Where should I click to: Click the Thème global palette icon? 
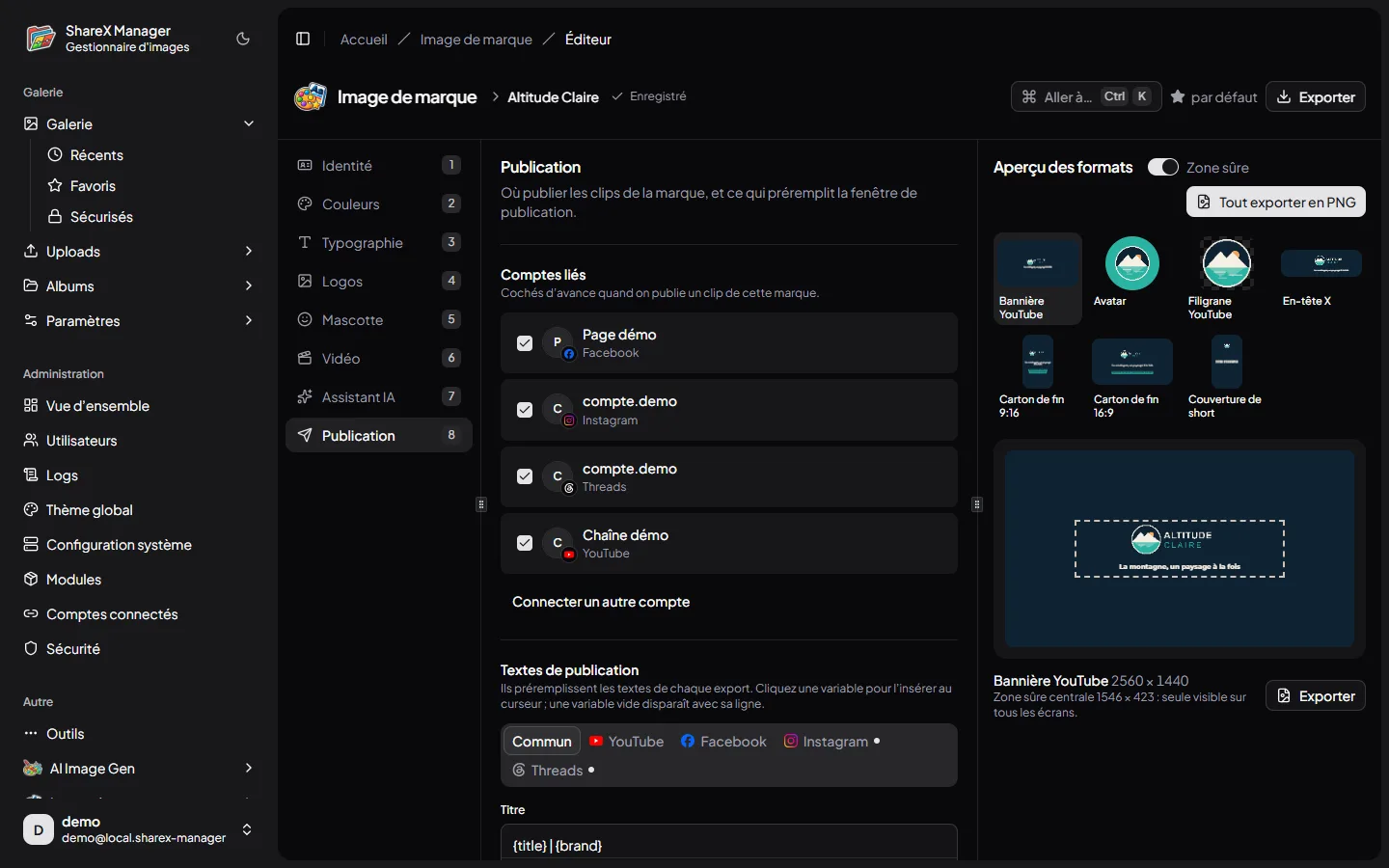(31, 509)
